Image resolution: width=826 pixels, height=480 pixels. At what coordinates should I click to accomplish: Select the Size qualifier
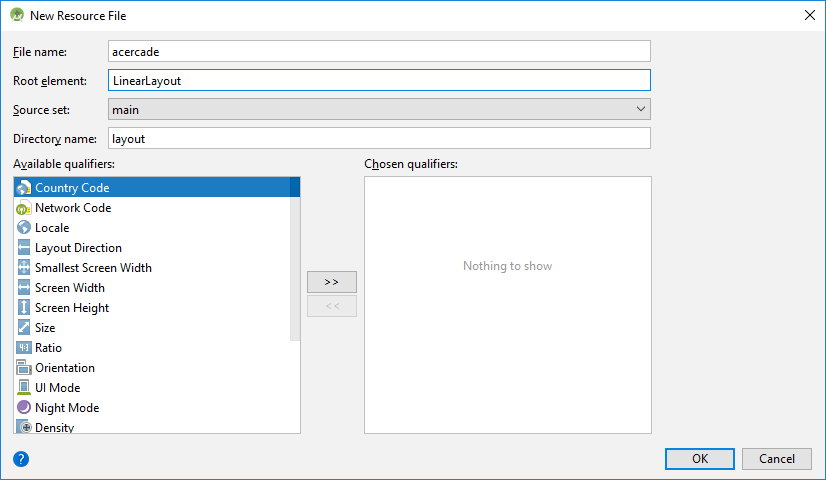(x=45, y=328)
